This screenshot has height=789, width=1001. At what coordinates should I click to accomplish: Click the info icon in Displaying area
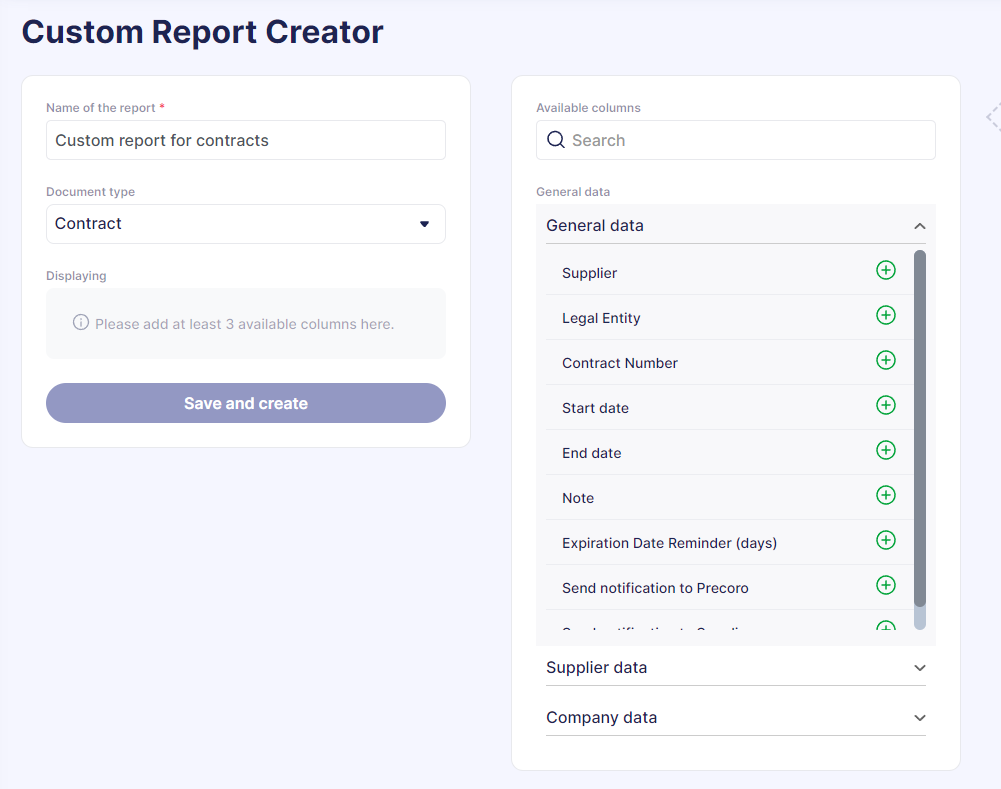click(81, 322)
